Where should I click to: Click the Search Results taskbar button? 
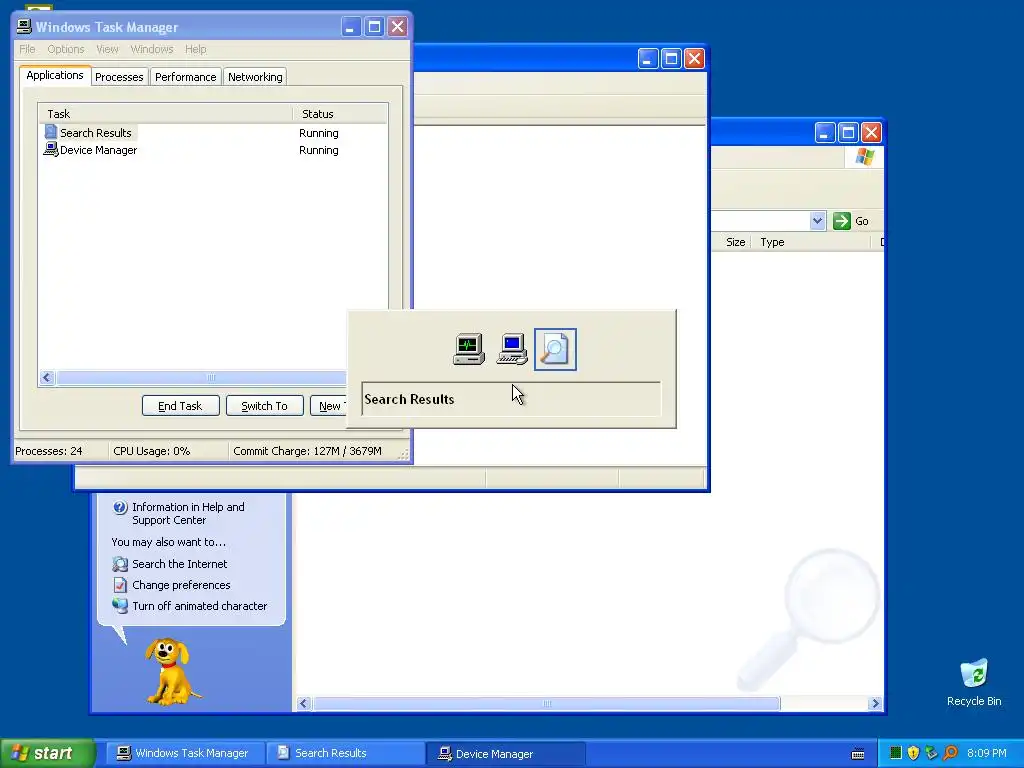coord(345,753)
